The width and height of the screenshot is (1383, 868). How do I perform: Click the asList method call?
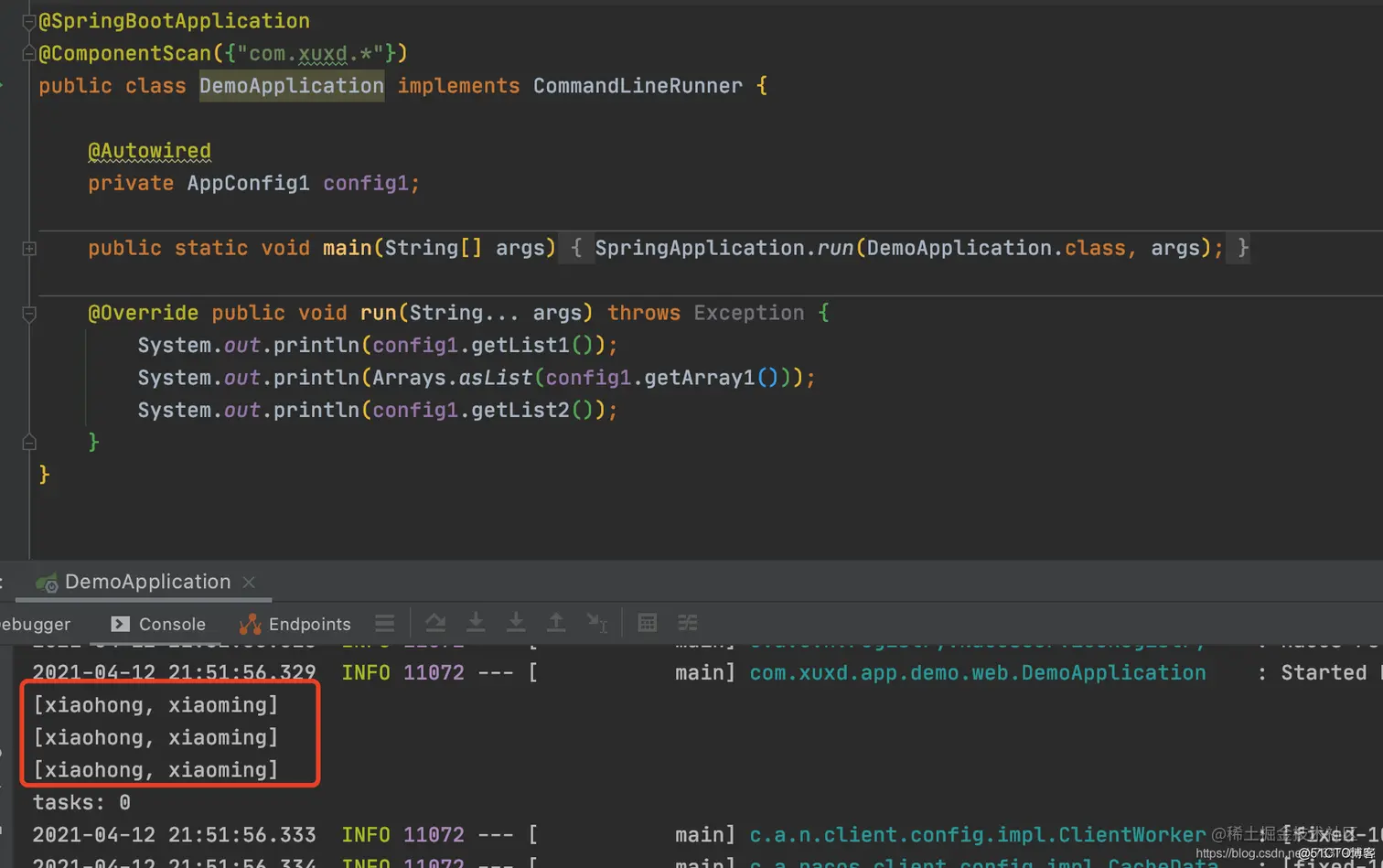(x=496, y=378)
